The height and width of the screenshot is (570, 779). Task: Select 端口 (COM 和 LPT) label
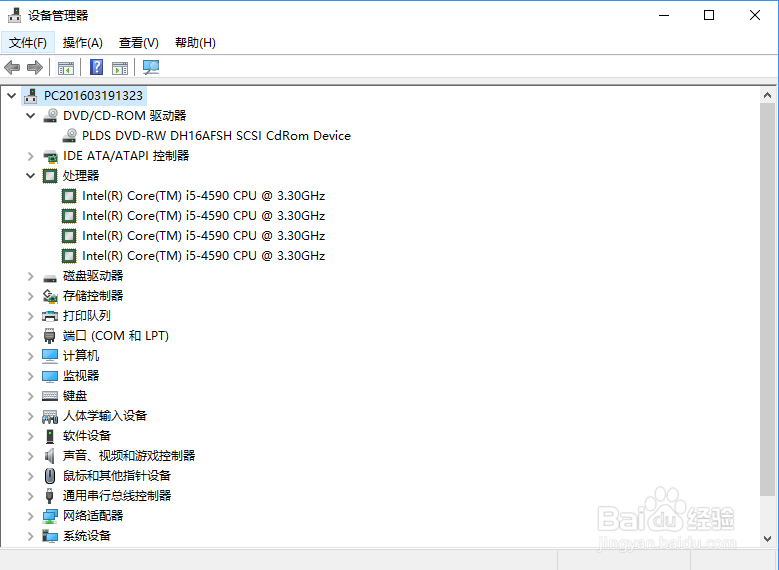pyautogui.click(x=116, y=336)
